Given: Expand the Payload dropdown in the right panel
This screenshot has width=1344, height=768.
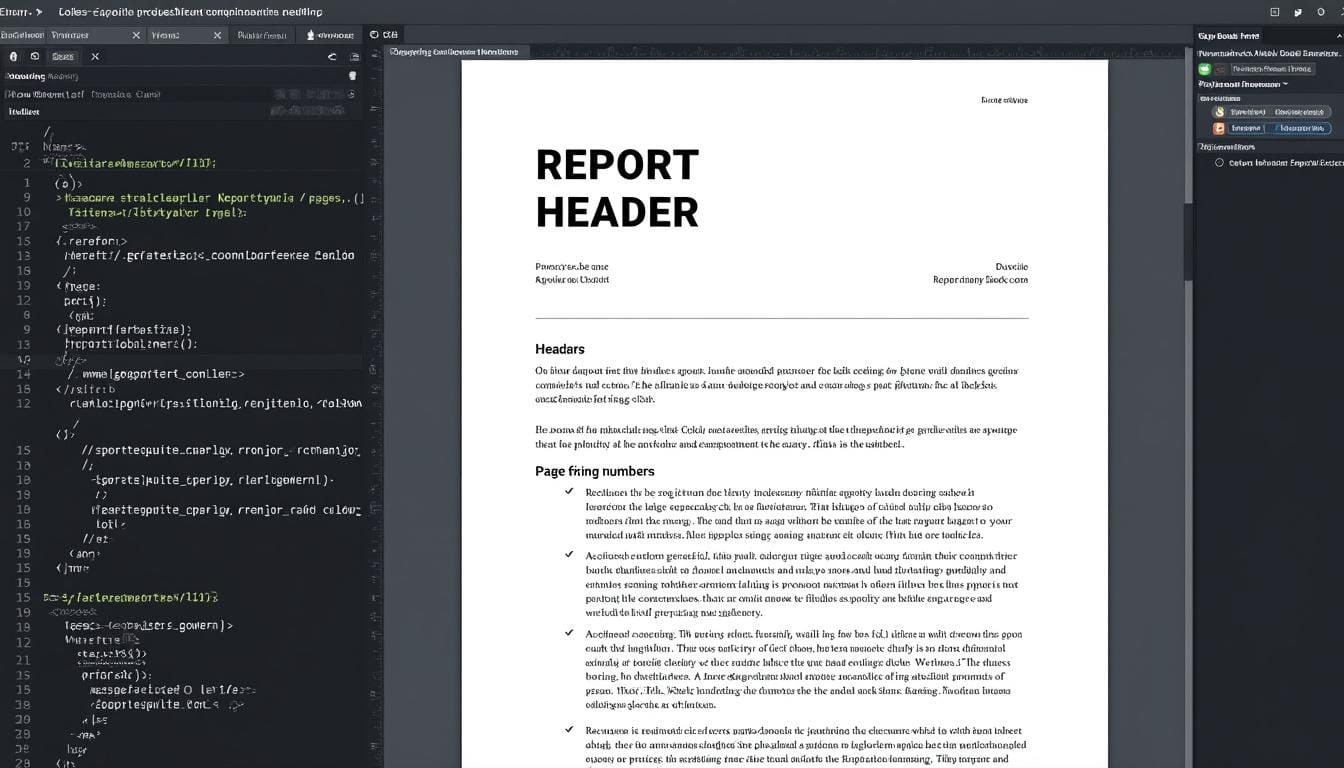Looking at the screenshot, I should [x=1285, y=84].
